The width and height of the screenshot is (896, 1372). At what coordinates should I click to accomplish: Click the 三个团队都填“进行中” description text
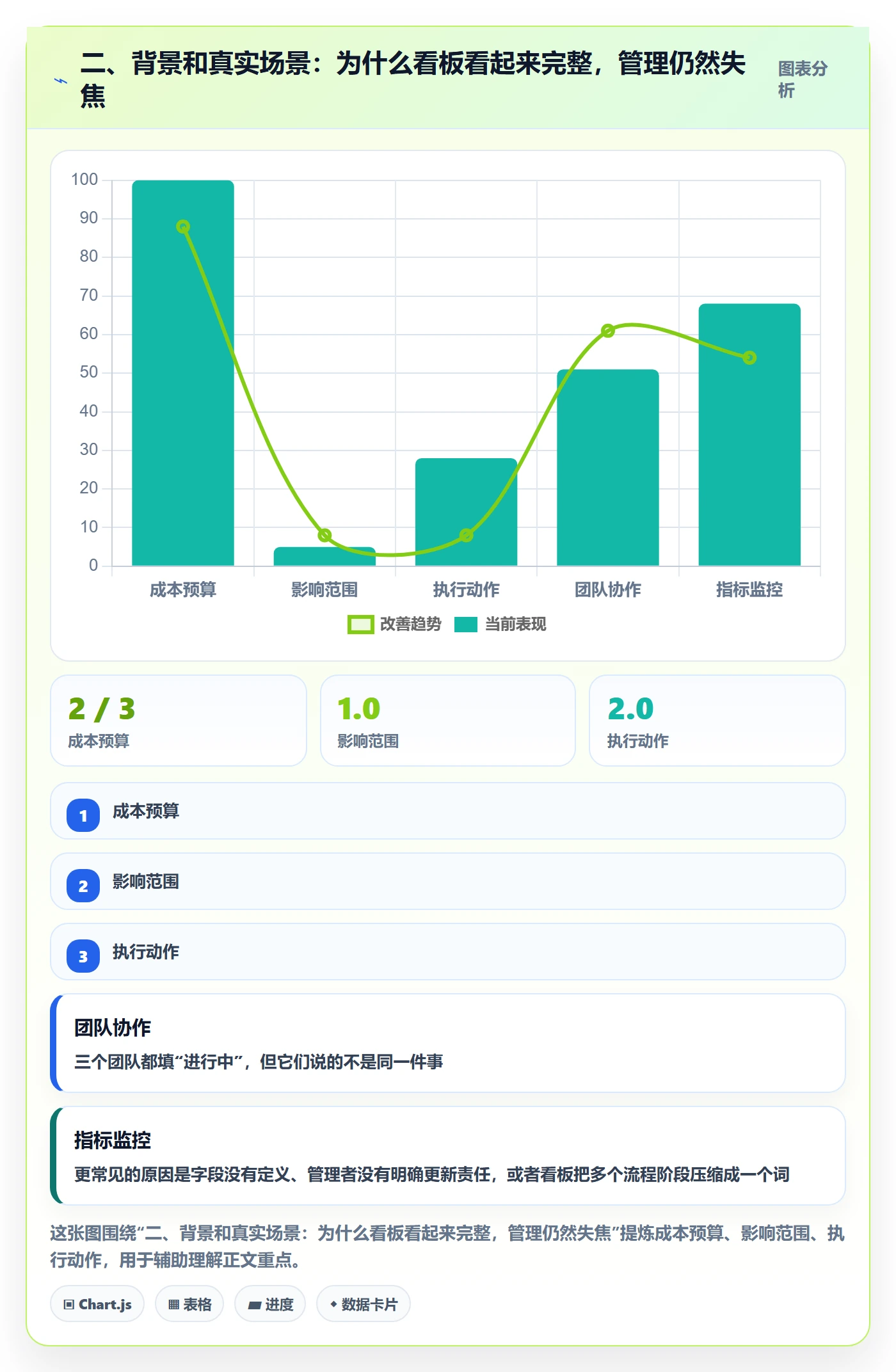click(x=259, y=1062)
